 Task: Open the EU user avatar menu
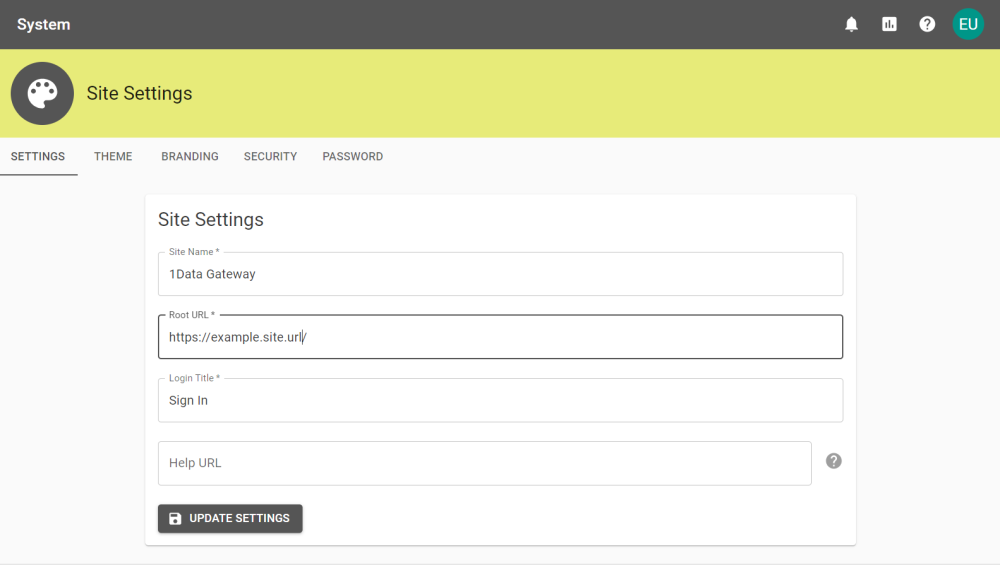point(967,24)
